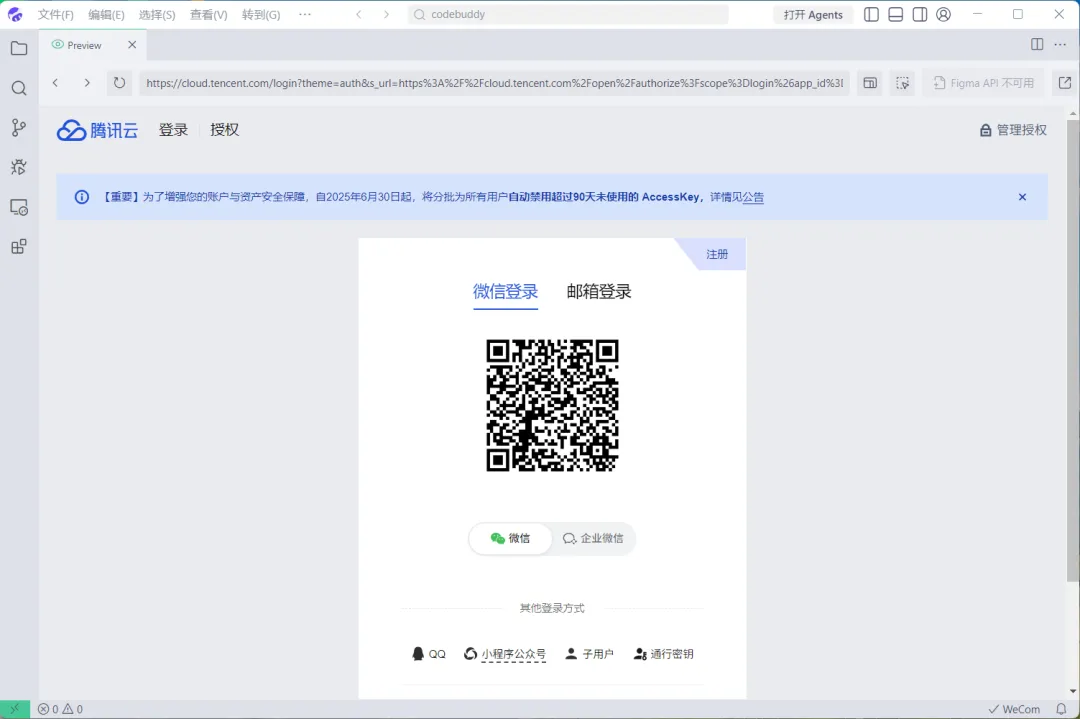Viewport: 1080px width, 719px height.
Task: Open the errors and warnings status item
Action: (x=61, y=709)
